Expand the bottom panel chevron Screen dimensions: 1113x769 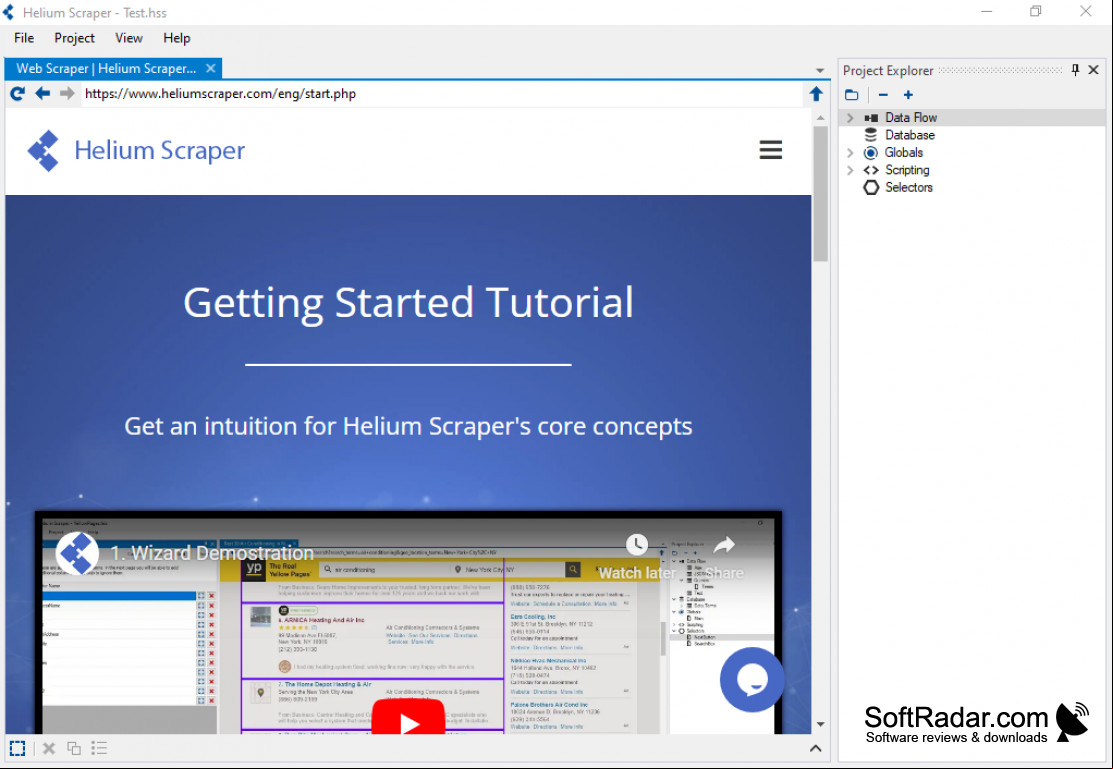816,748
